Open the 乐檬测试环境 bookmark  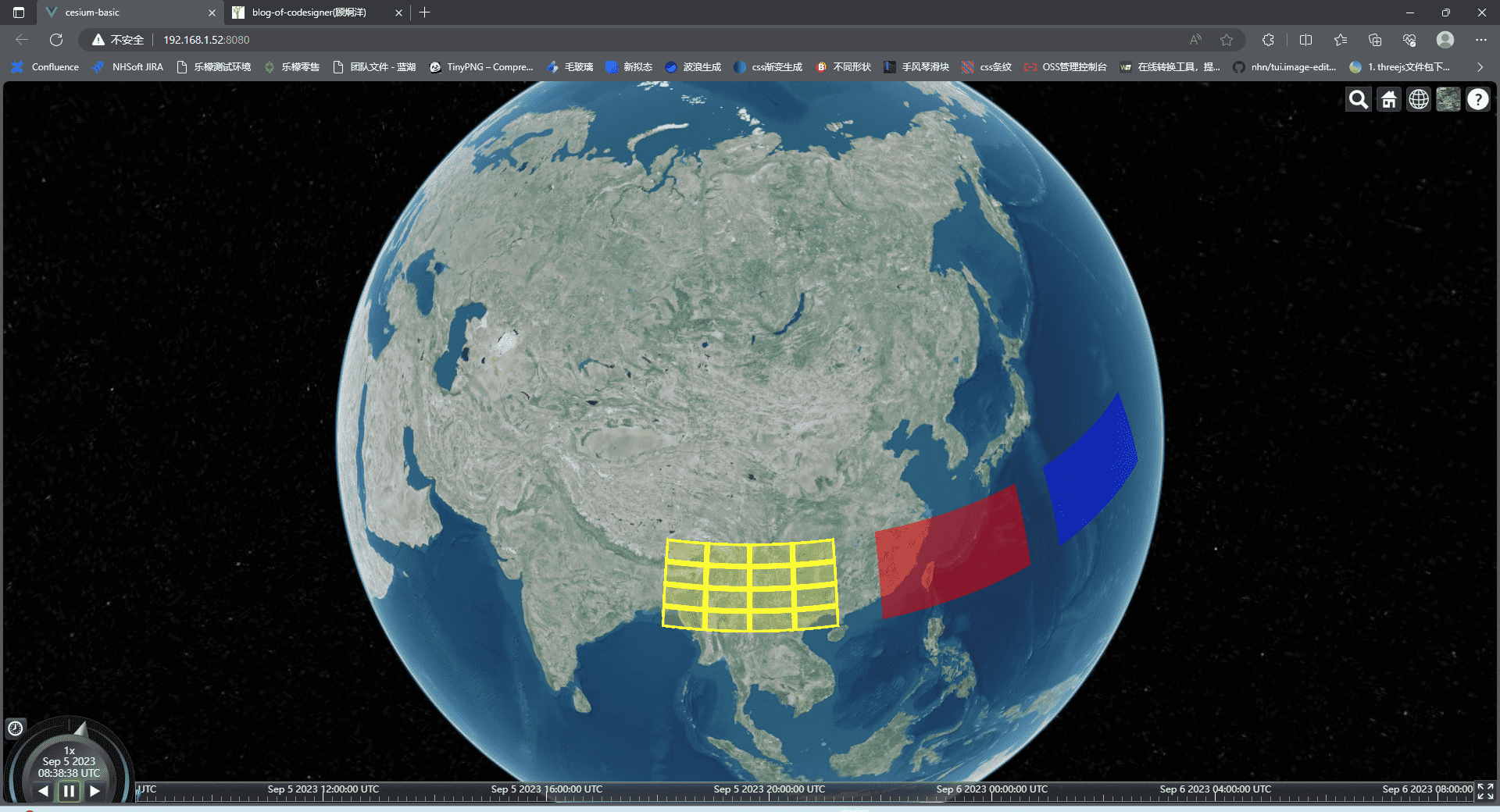click(213, 67)
